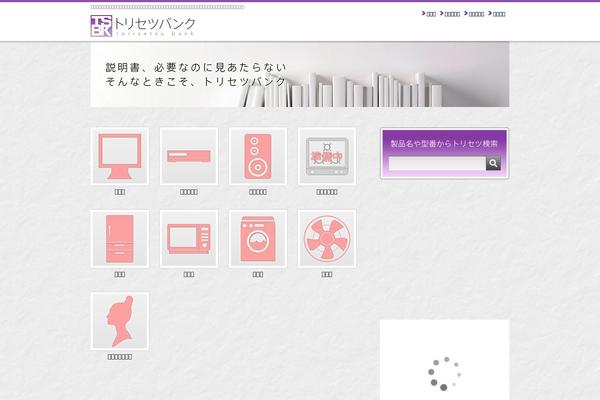
Task: Focus the manual search text field
Action: pyautogui.click(x=437, y=163)
